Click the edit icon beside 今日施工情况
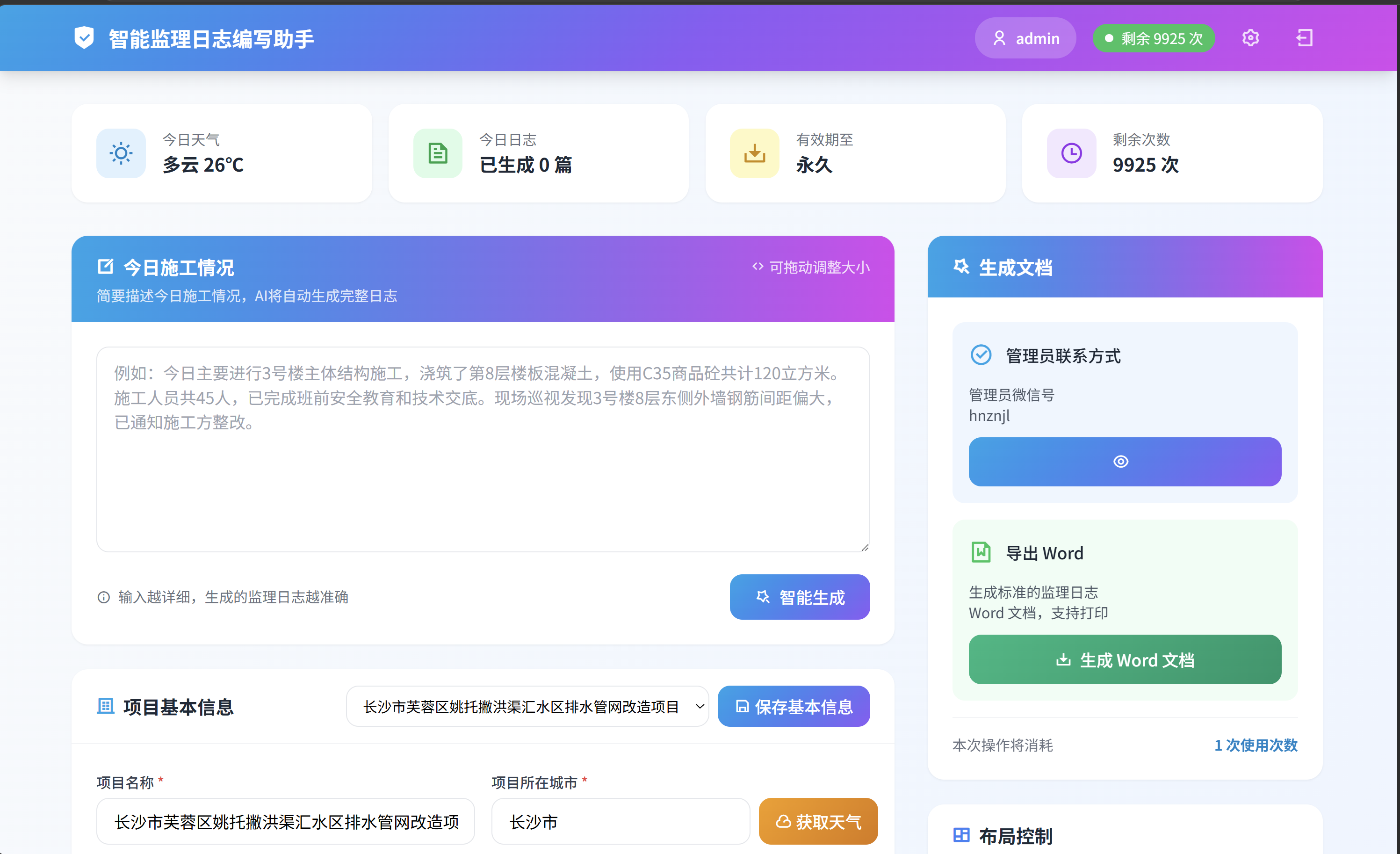1400x854 pixels. [106, 267]
